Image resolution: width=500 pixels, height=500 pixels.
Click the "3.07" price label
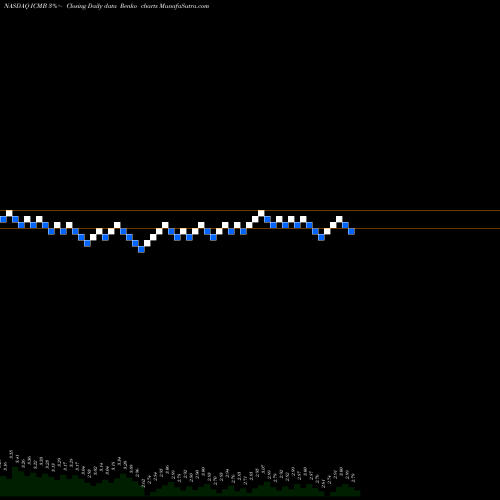tap(263, 469)
